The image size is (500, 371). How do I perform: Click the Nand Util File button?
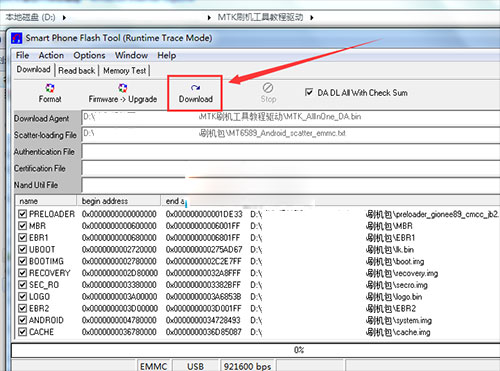pyautogui.click(x=47, y=185)
